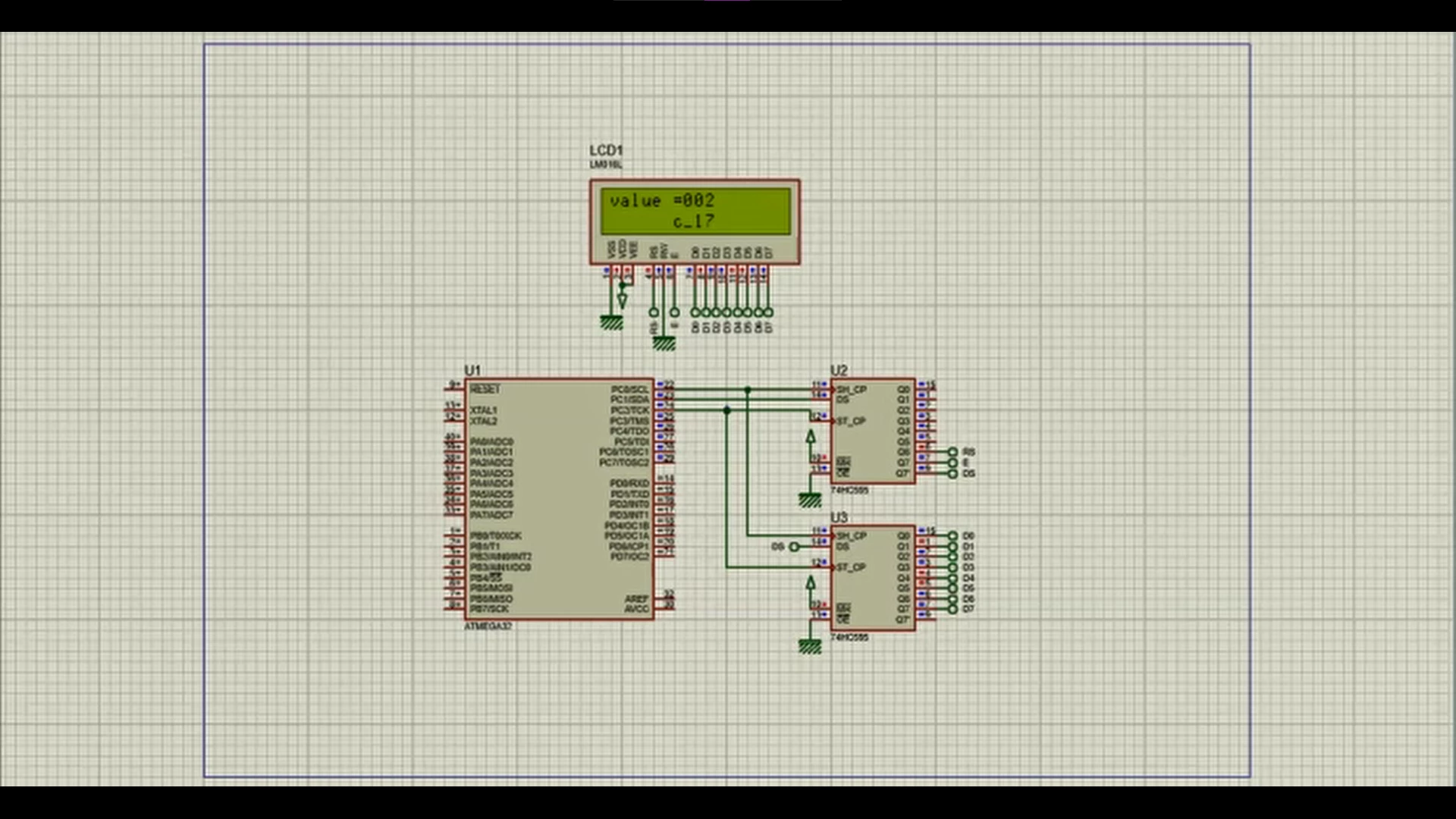Screen dimensions: 1456x819
Task: Click the ground symbol under U2 OE pin
Action: [810, 500]
